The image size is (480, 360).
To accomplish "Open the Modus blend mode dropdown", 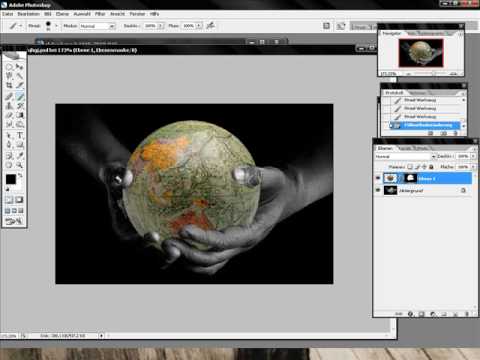I will (97, 26).
